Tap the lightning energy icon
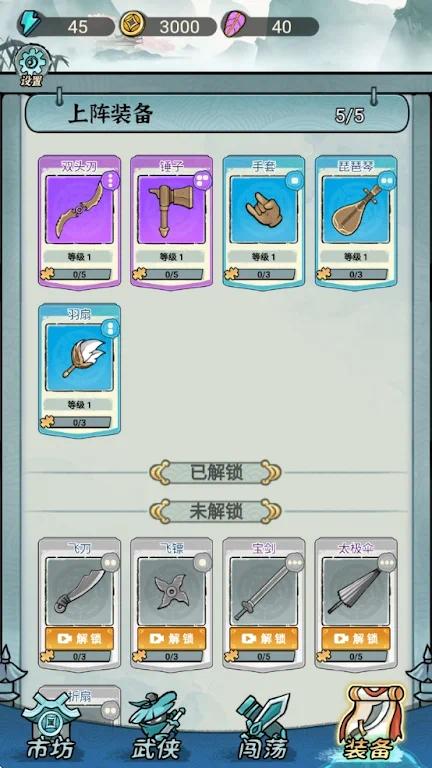Image resolution: width=432 pixels, height=768 pixels. point(30,24)
